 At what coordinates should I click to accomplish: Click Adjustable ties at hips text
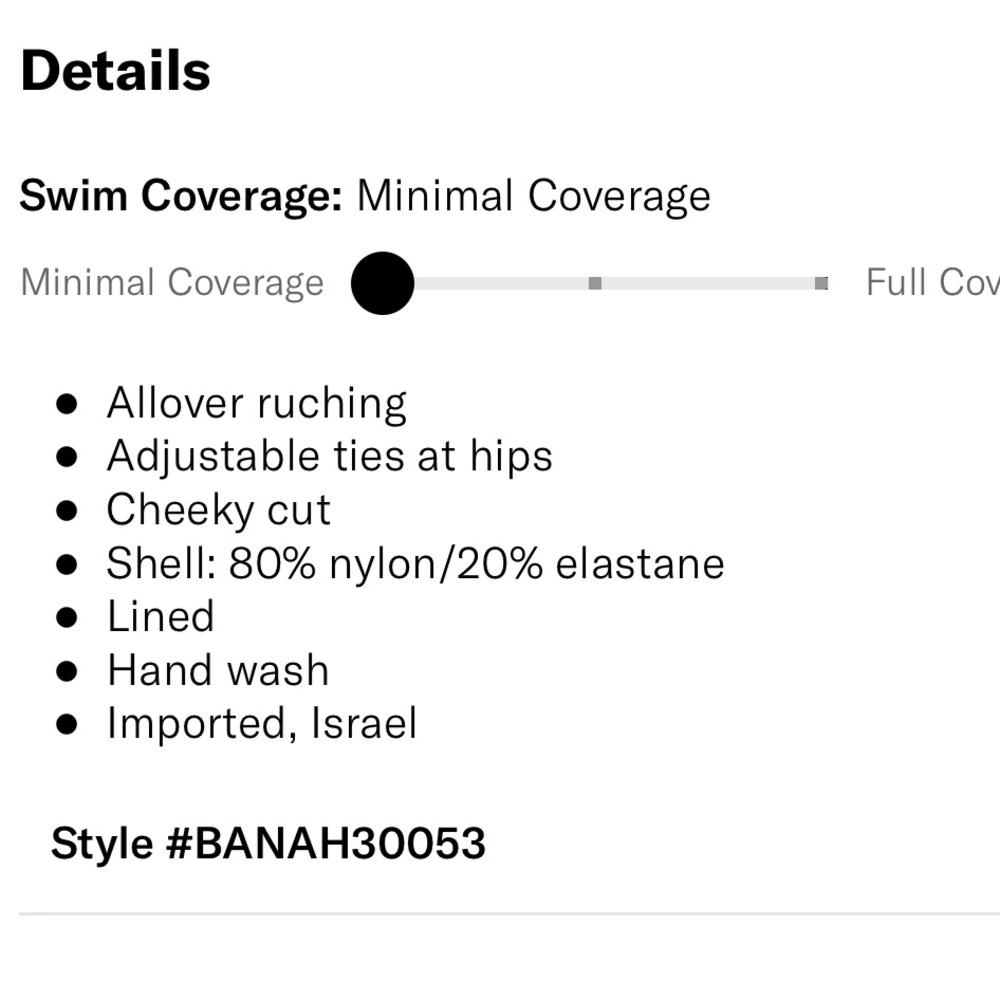click(x=330, y=457)
